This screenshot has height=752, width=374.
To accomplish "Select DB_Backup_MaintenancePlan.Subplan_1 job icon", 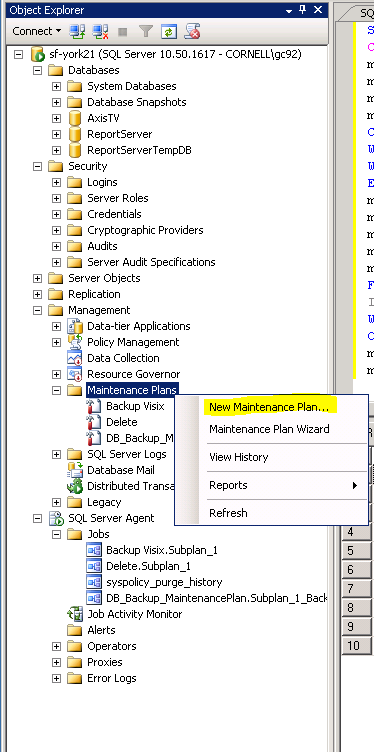I will (94, 598).
